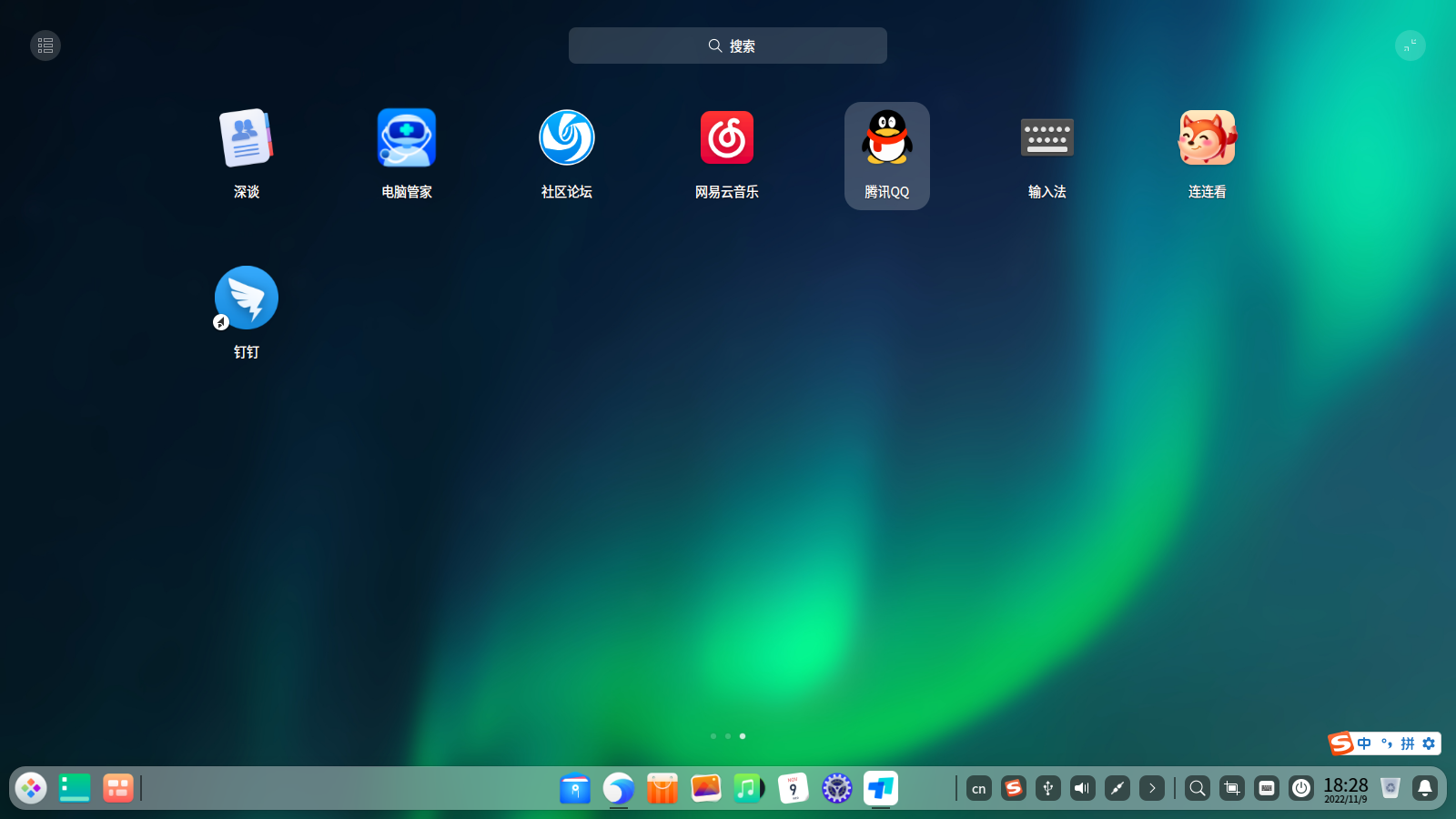Click the cn keyboard layout indicator
Screen dimensions: 1456x819
tap(979, 788)
